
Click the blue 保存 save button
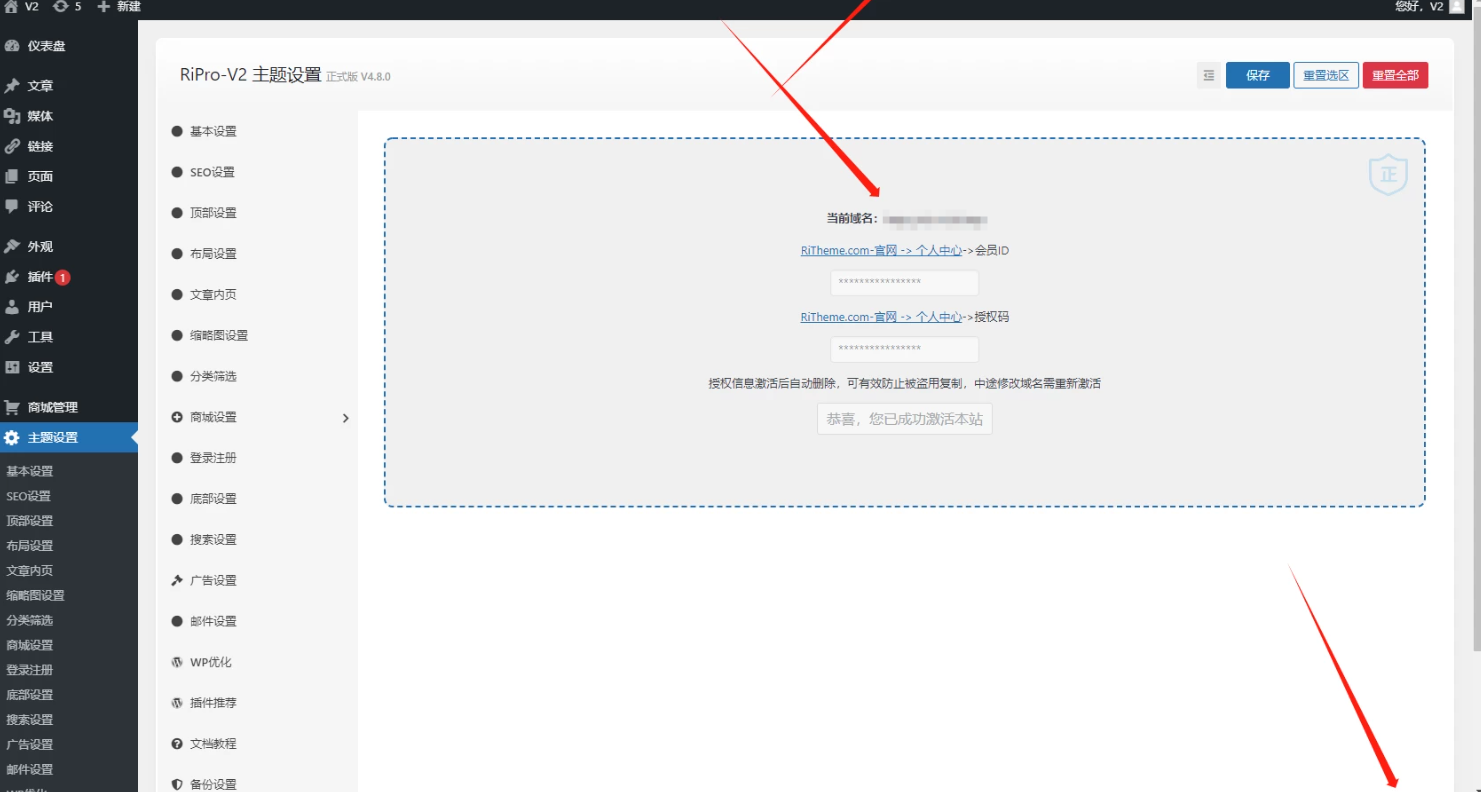(x=1258, y=75)
